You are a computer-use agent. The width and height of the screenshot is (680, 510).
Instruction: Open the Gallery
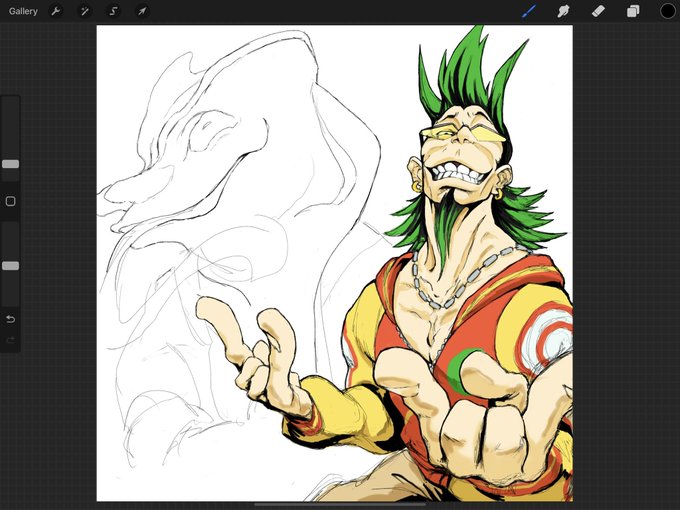point(23,11)
